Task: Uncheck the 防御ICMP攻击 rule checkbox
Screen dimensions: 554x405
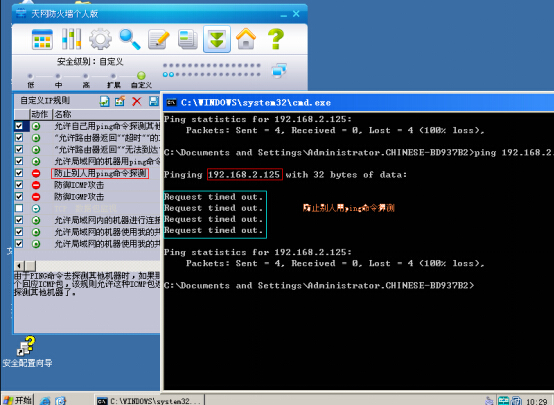Action: point(19,185)
